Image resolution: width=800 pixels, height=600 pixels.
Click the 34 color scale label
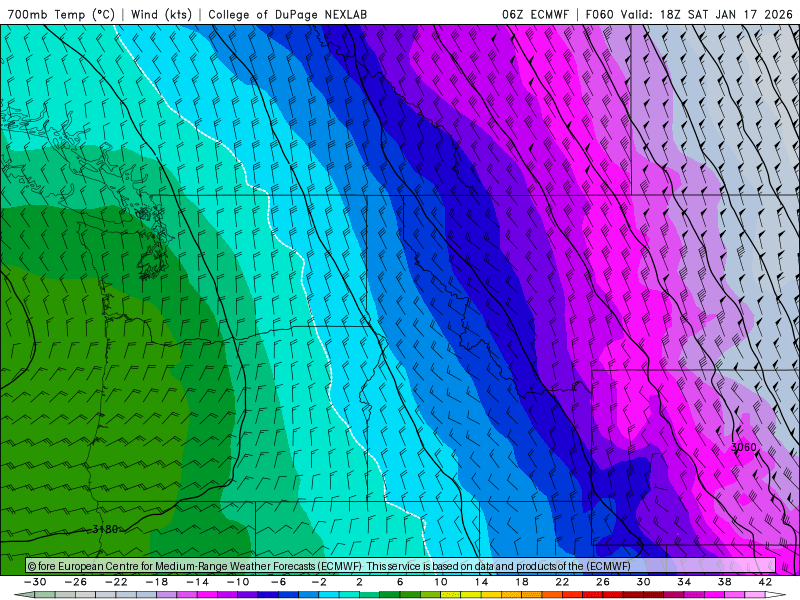[684, 582]
